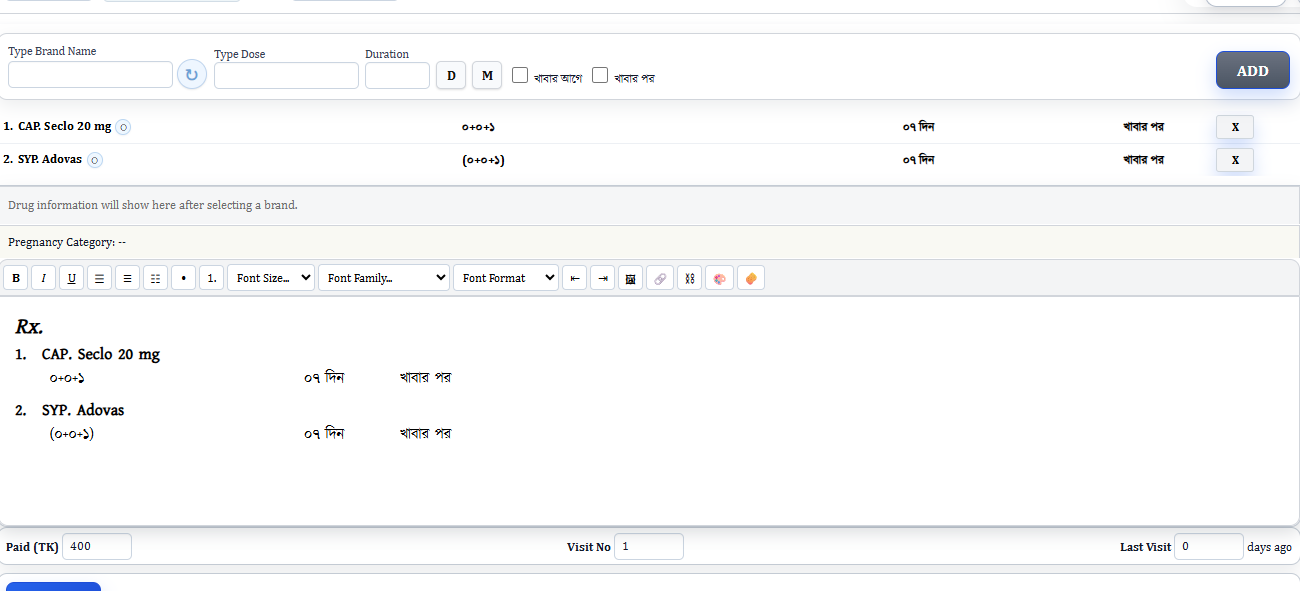Open the text color palette icon
The height and width of the screenshot is (591, 1300).
(719, 278)
